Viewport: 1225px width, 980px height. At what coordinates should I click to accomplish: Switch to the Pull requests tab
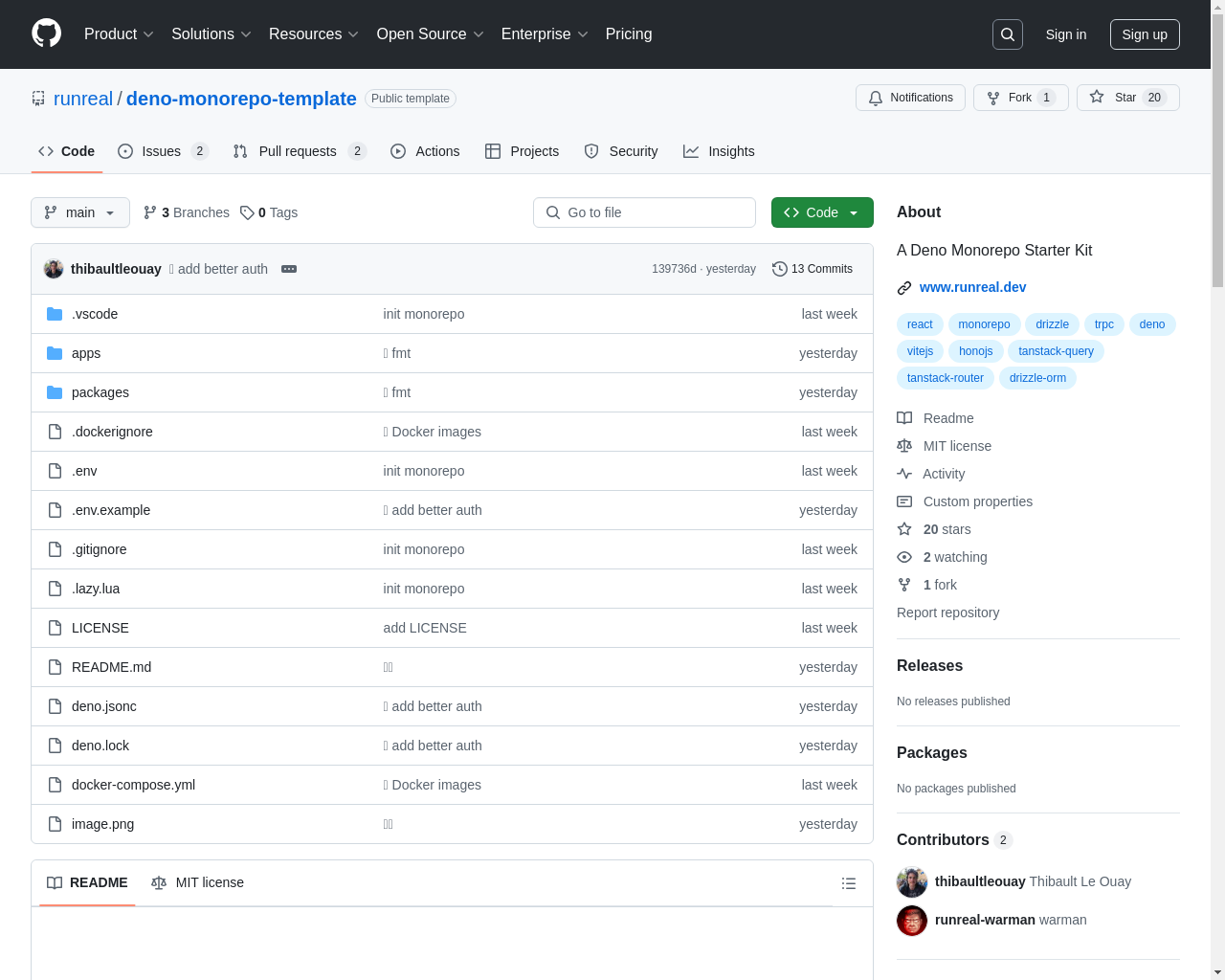click(300, 151)
